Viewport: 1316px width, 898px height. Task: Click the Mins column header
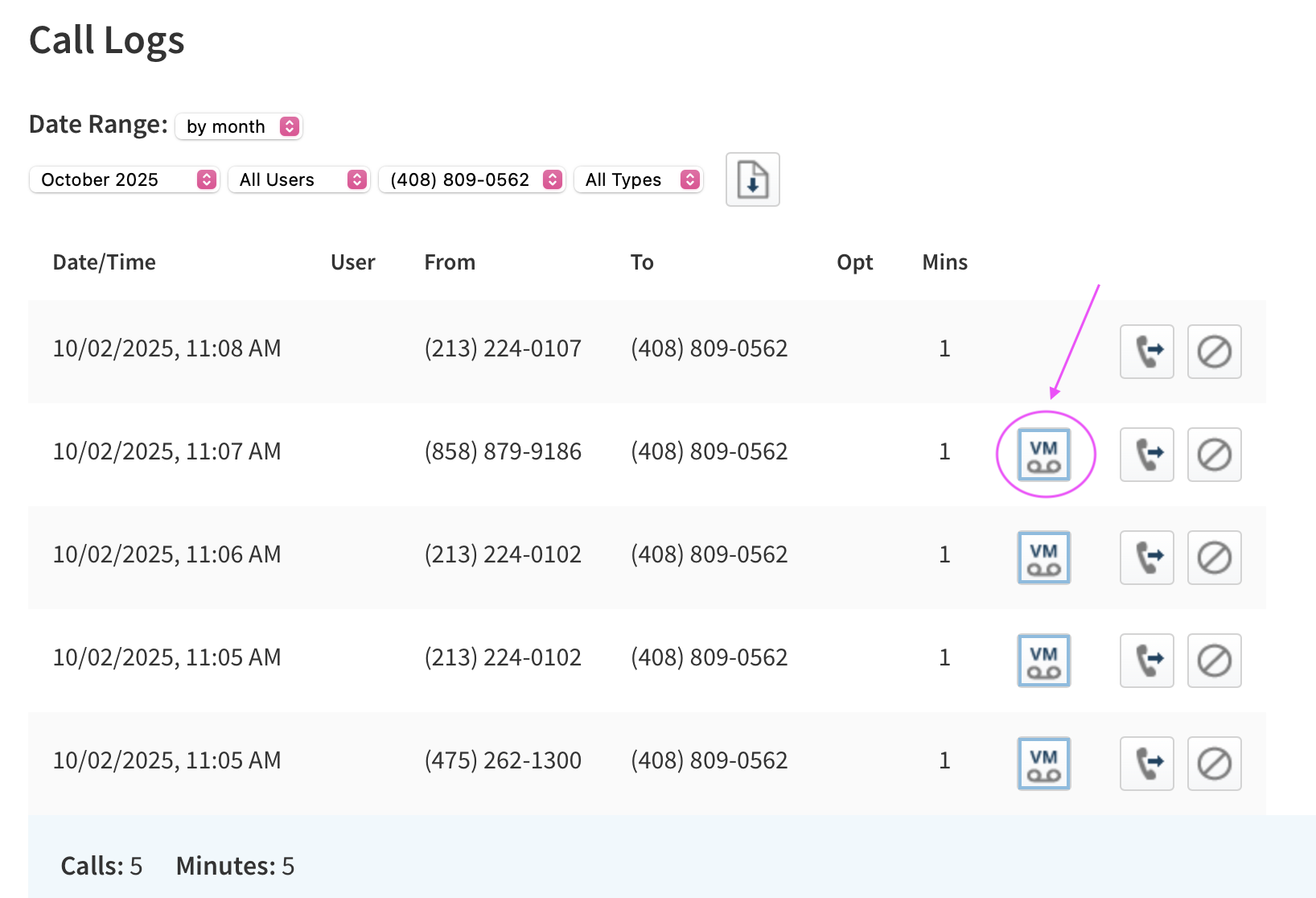(944, 262)
